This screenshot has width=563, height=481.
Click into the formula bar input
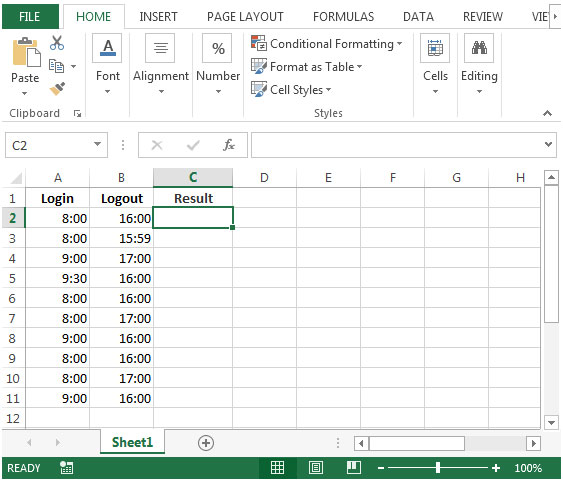[x=397, y=145]
